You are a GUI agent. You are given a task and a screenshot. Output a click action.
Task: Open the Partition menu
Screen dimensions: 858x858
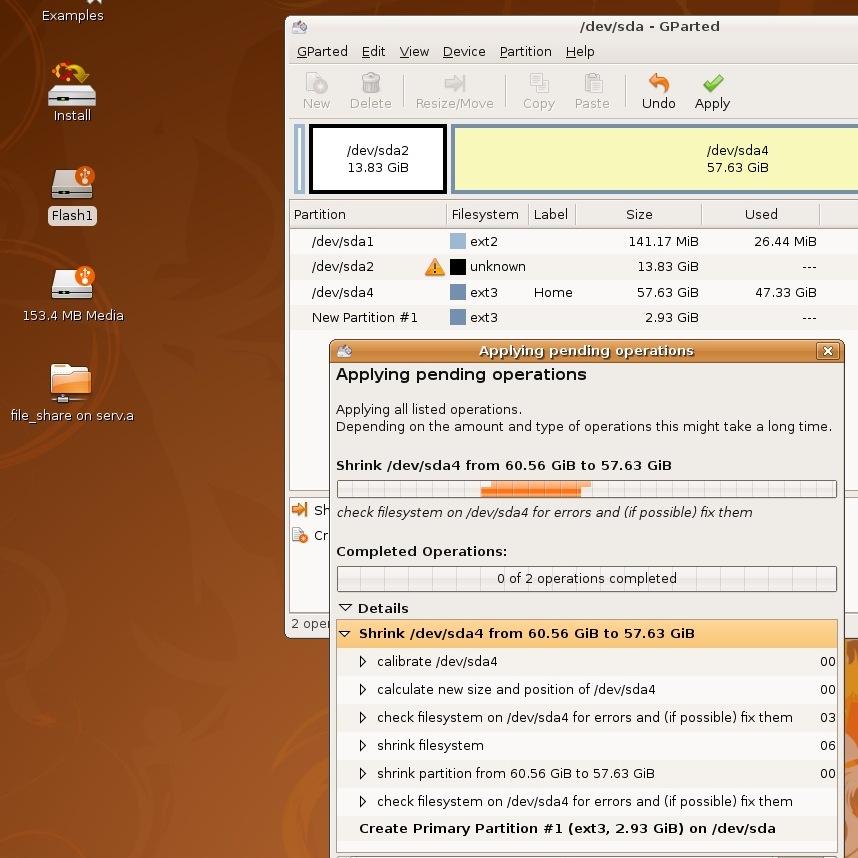tap(525, 51)
